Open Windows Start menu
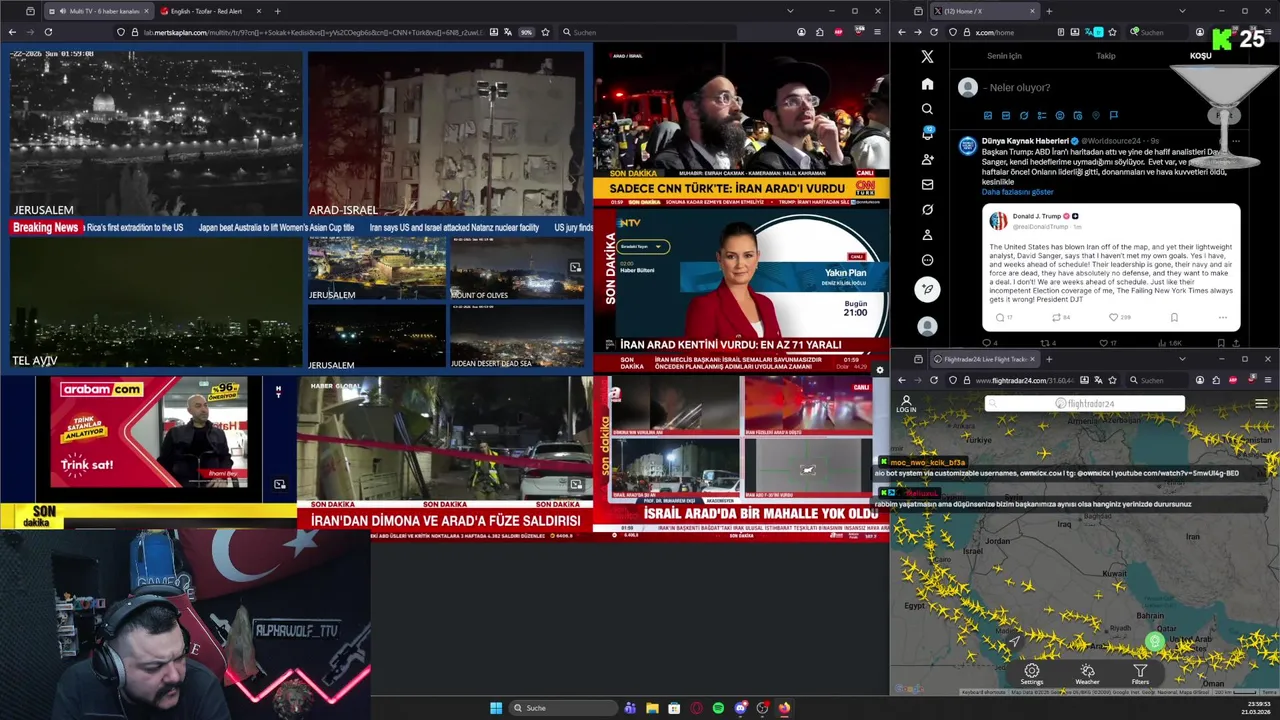The height and width of the screenshot is (720, 1280). click(496, 708)
